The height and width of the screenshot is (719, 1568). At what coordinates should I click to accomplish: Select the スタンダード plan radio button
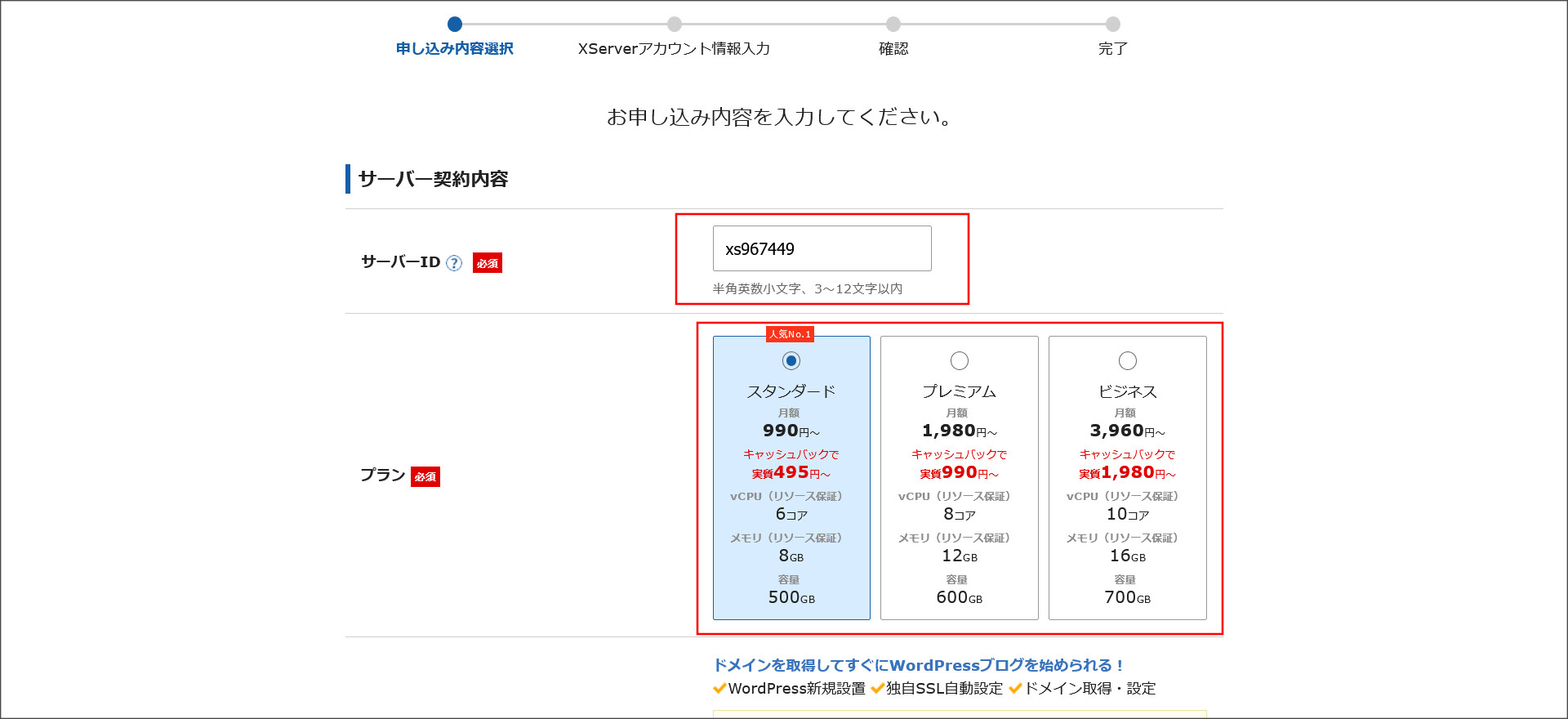791,360
